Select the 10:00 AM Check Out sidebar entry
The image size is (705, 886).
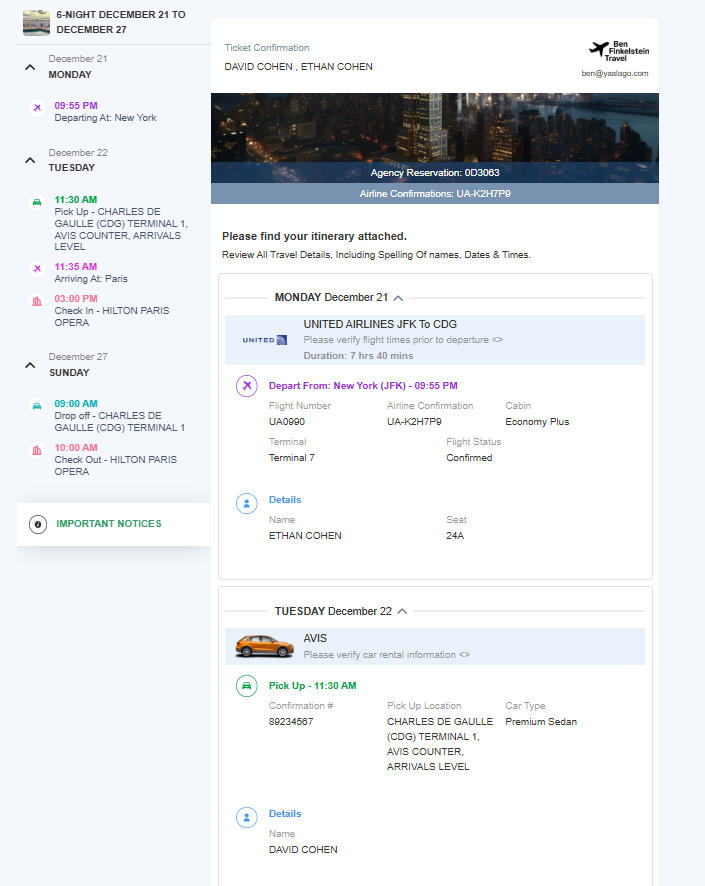pos(116,459)
